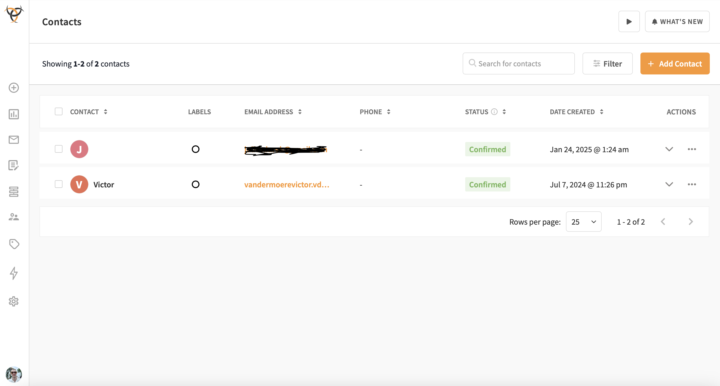Open the create-new plus icon in sidebar
720x386 pixels.
coord(14,88)
